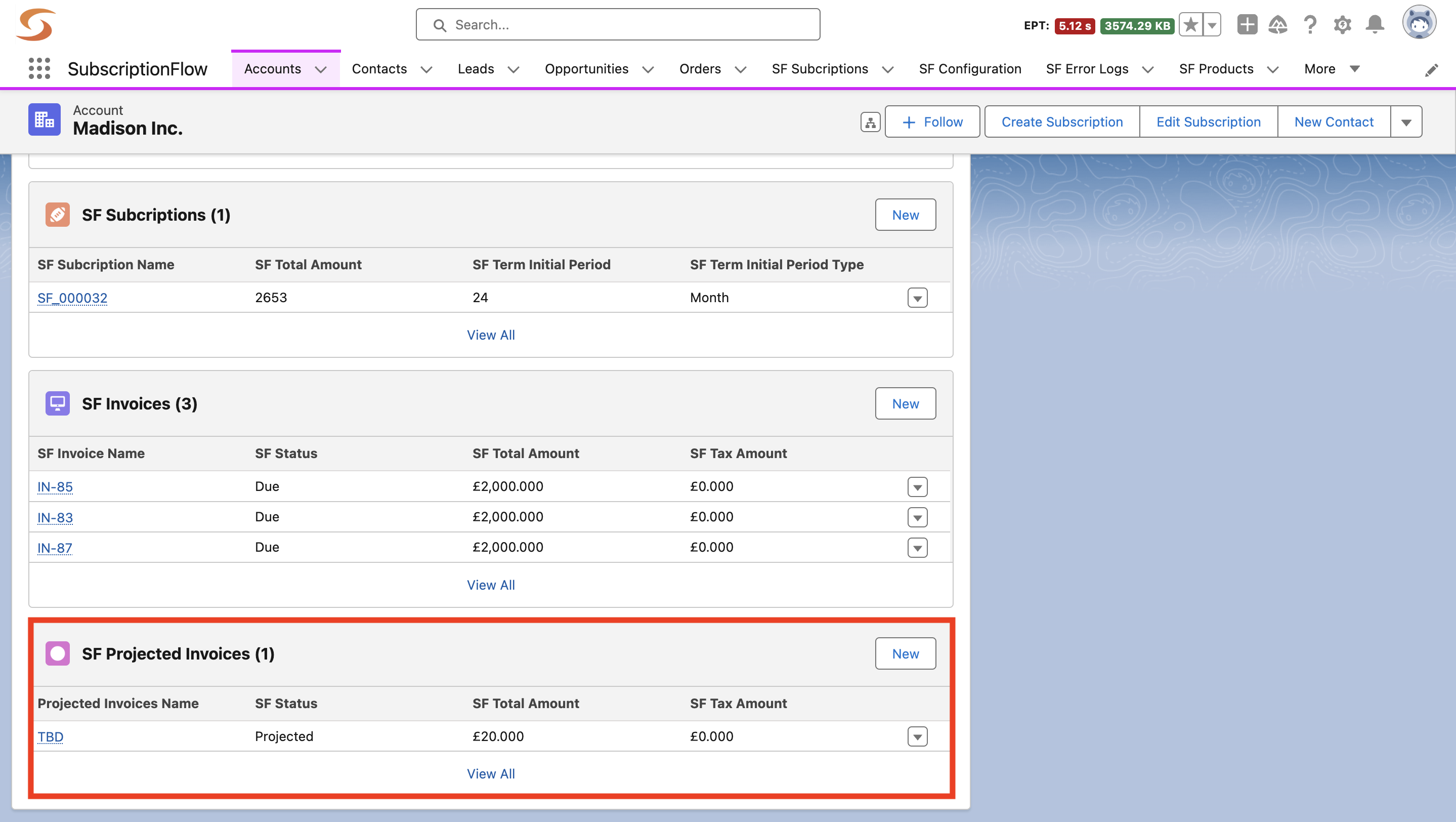Open the SF Error Logs tab
Viewport: 1456px width, 822px height.
(x=1087, y=69)
